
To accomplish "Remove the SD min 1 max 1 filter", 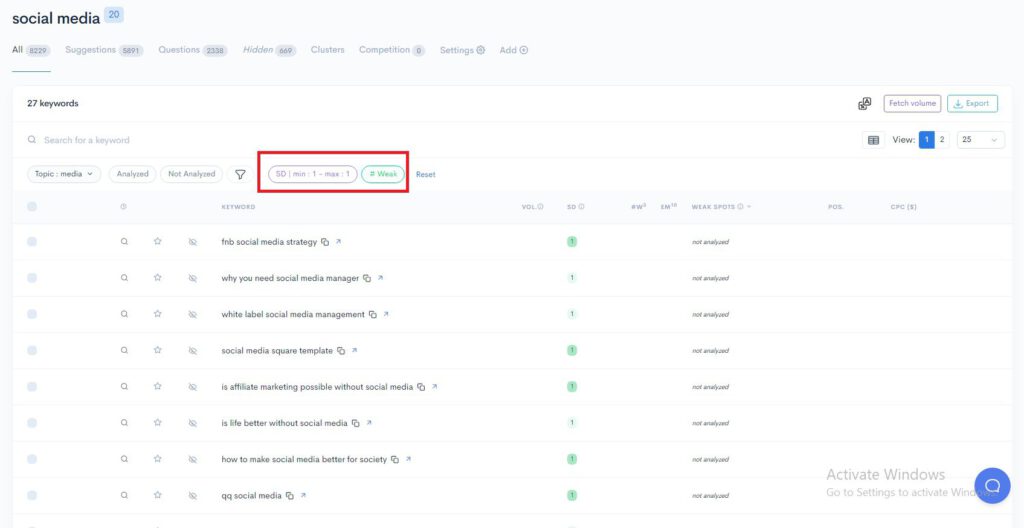I will pos(313,174).
